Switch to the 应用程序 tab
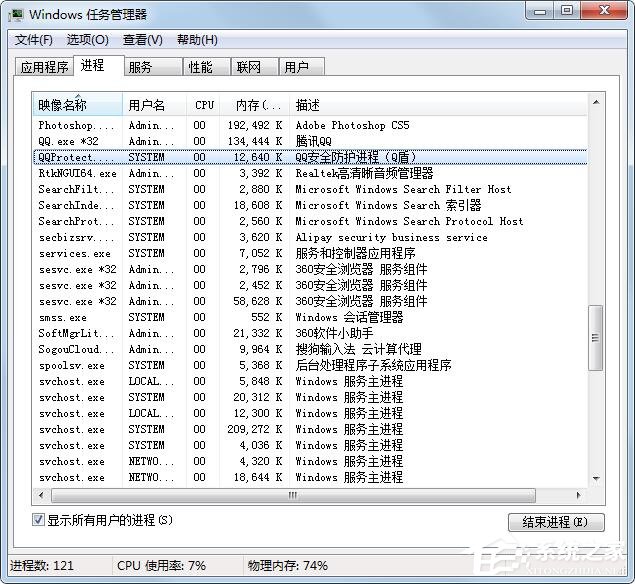635x584 pixels. coord(45,67)
